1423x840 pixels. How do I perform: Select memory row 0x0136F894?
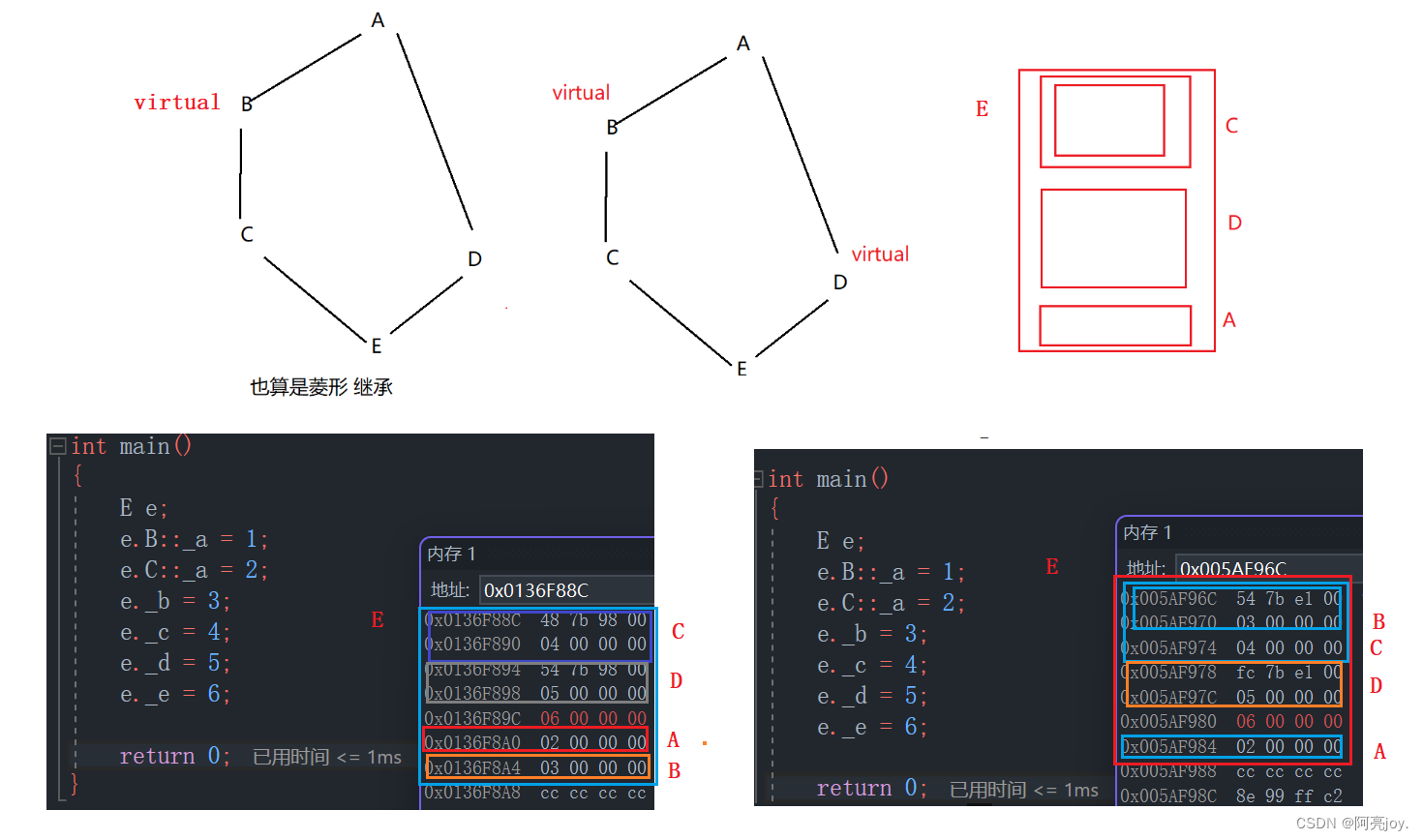coord(536,670)
